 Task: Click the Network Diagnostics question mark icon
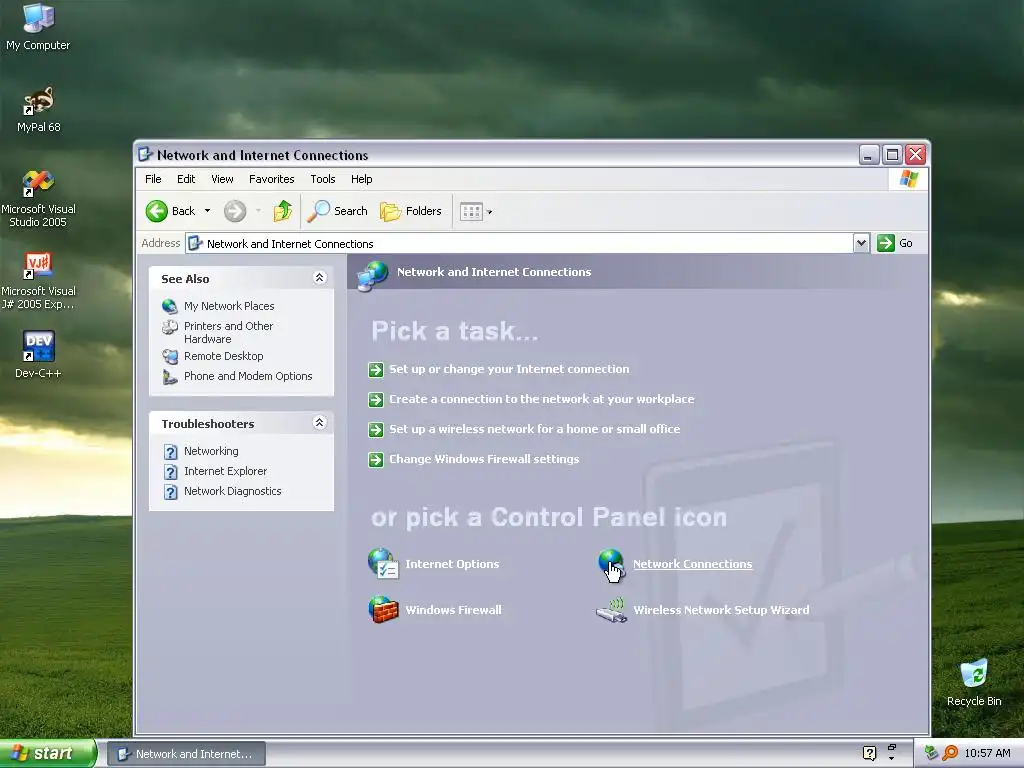pyautogui.click(x=170, y=492)
